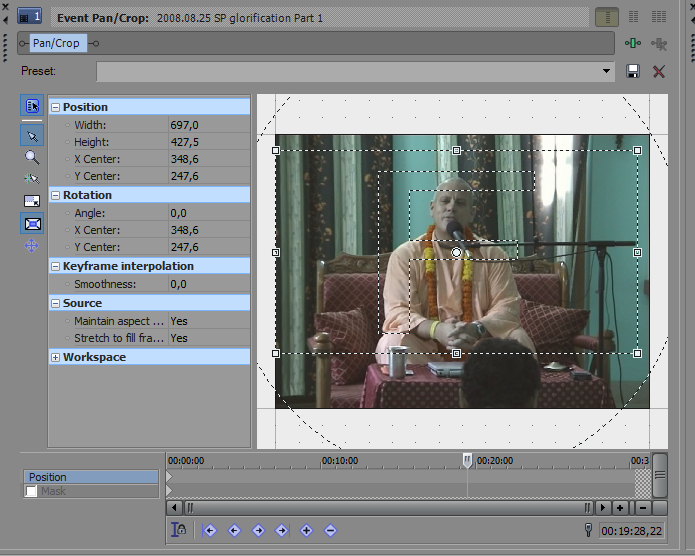The image size is (695, 556).
Task: Open the Preset dropdown list
Action: (x=606, y=71)
